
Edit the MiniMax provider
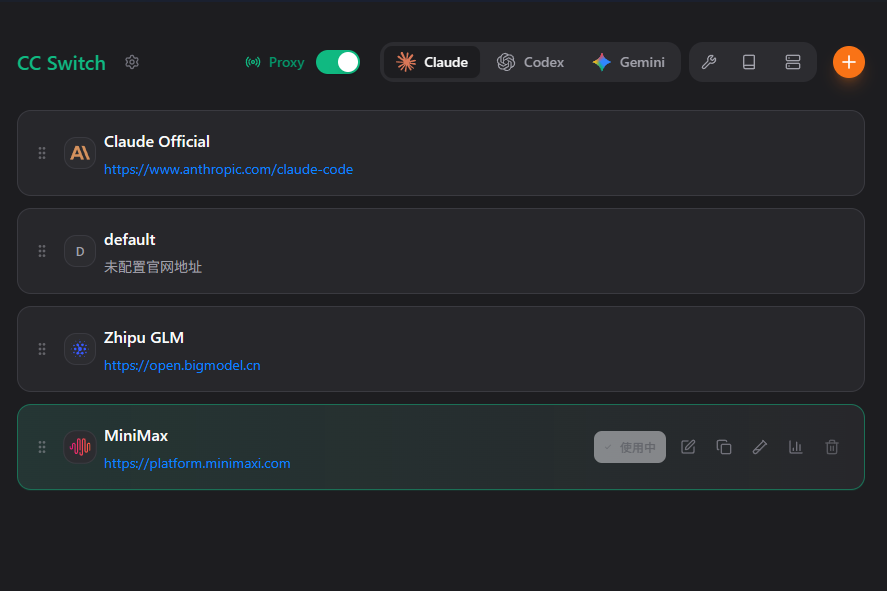688,447
